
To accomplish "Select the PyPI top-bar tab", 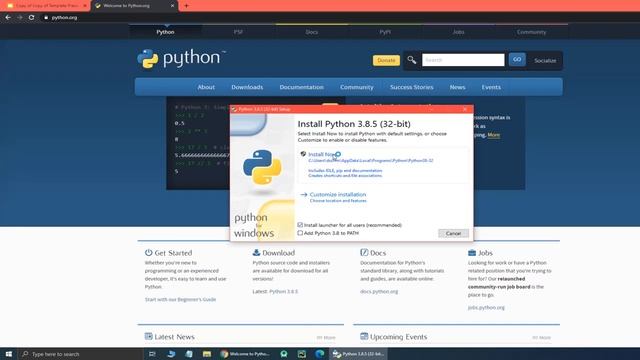I will (385, 32).
